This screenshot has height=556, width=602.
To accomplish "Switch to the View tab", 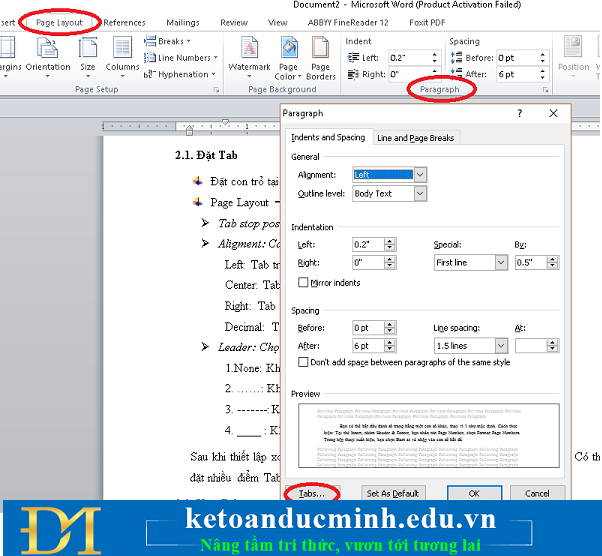I will [x=278, y=22].
